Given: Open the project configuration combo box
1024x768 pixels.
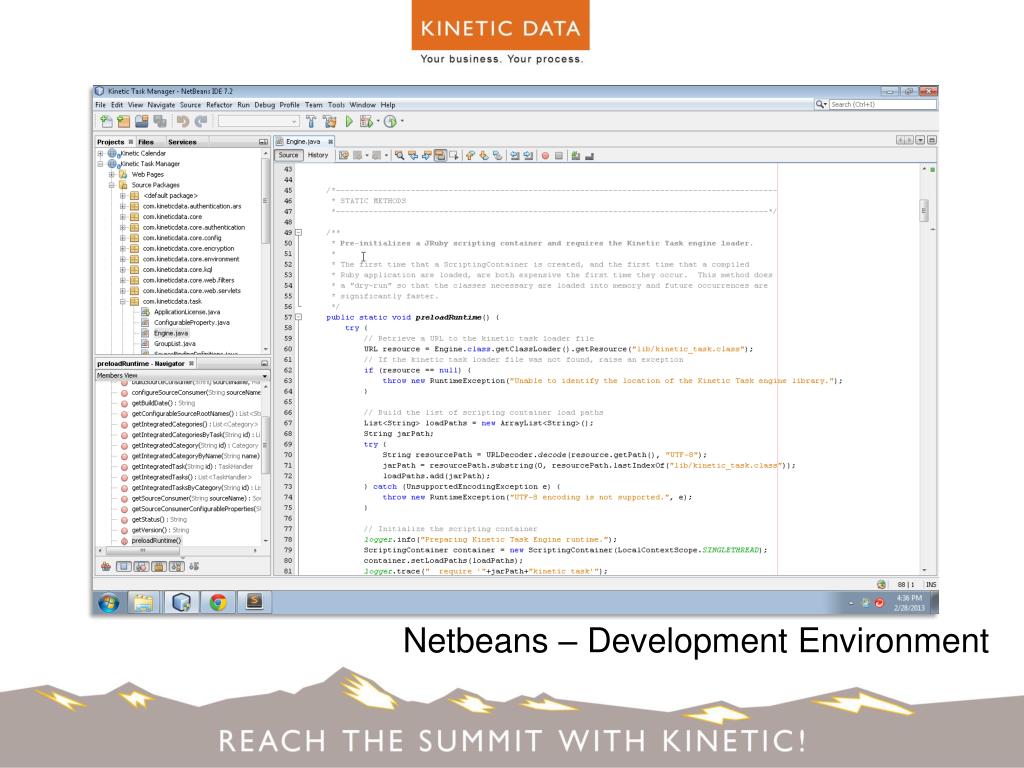Looking at the screenshot, I should coord(259,121).
